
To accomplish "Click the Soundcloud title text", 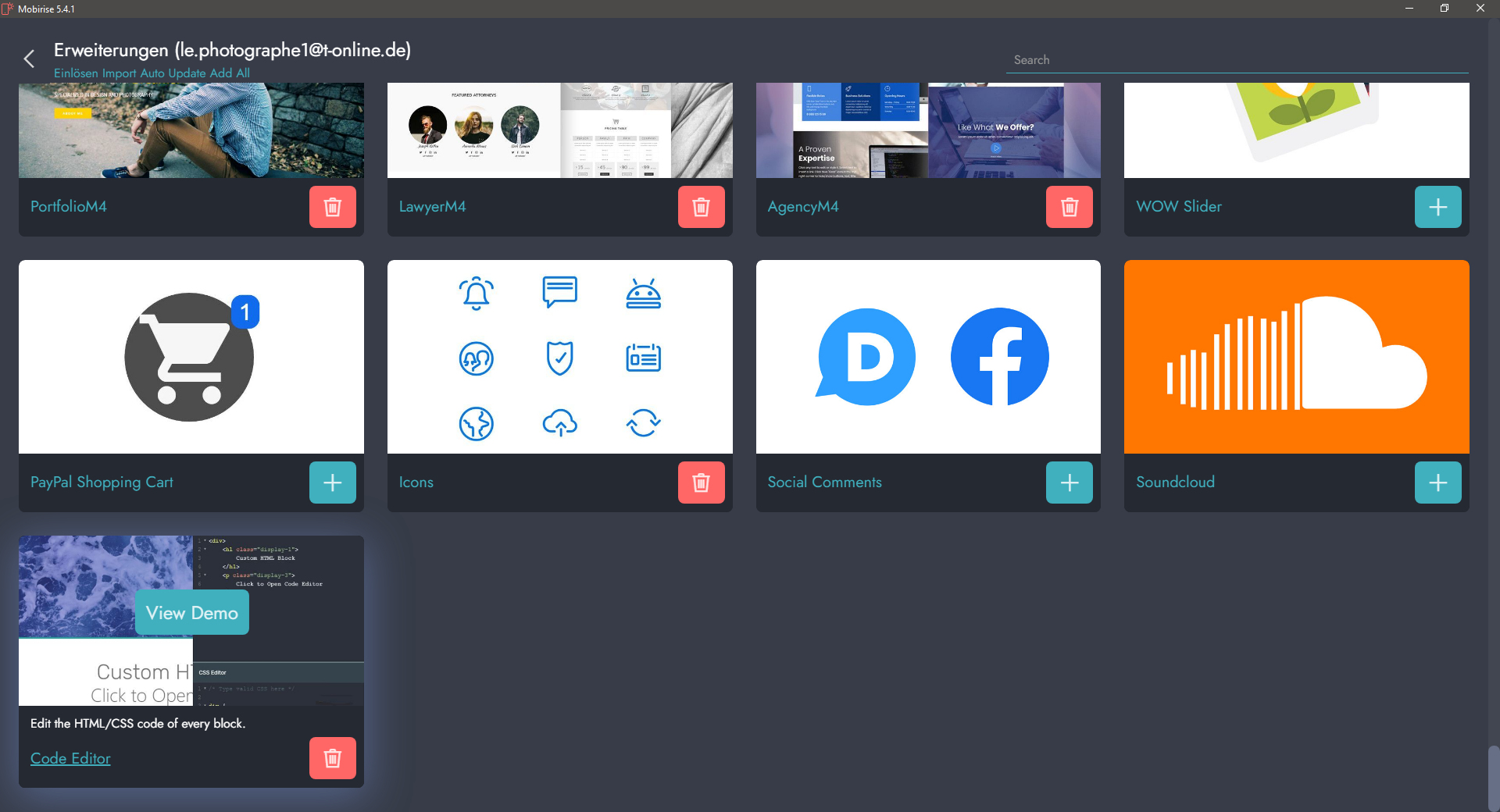I will [x=1176, y=483].
